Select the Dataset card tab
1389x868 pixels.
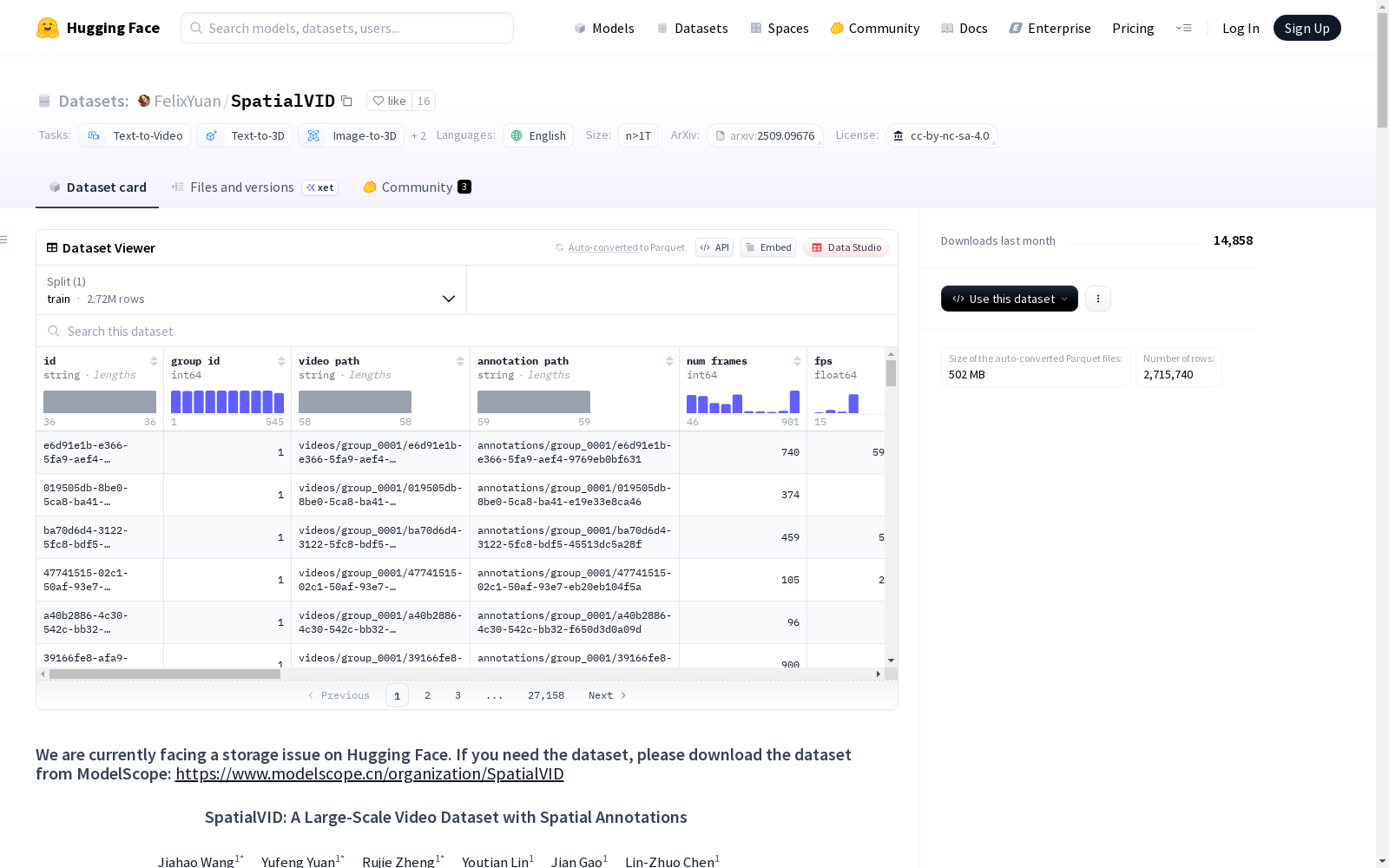coord(97,187)
